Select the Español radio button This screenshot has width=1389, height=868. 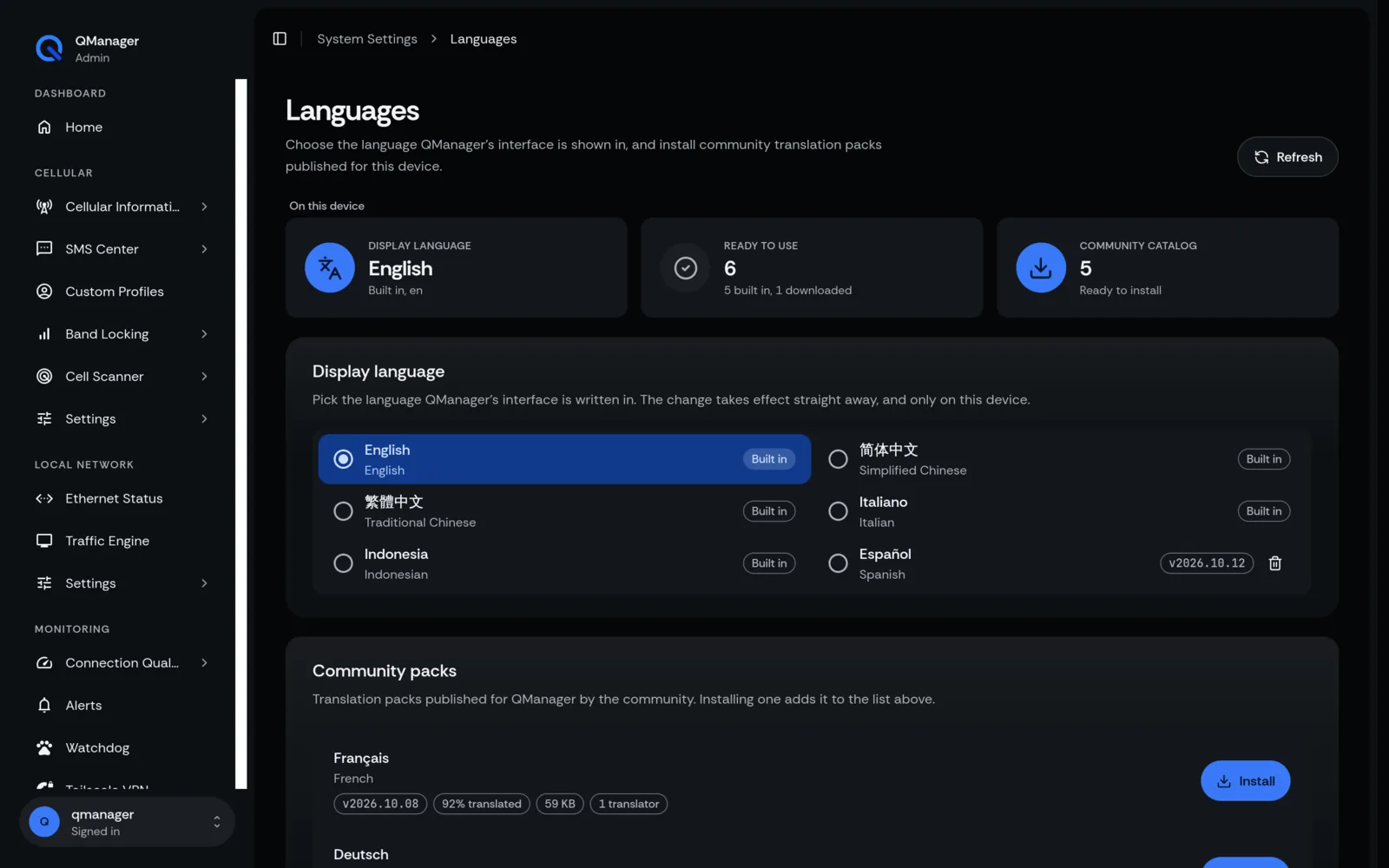pos(838,563)
